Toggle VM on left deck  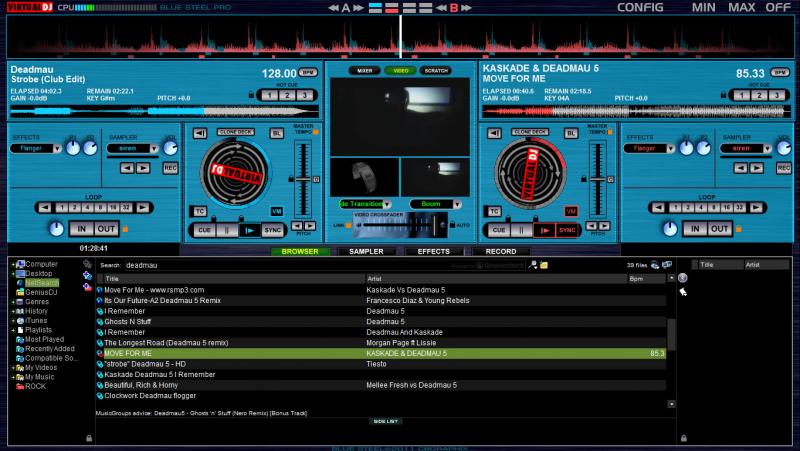point(277,211)
